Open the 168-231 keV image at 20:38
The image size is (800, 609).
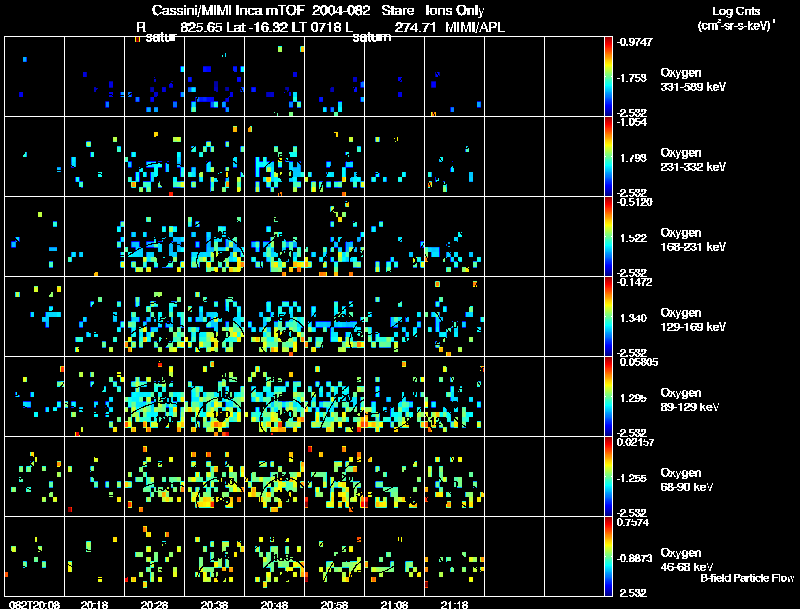point(215,236)
